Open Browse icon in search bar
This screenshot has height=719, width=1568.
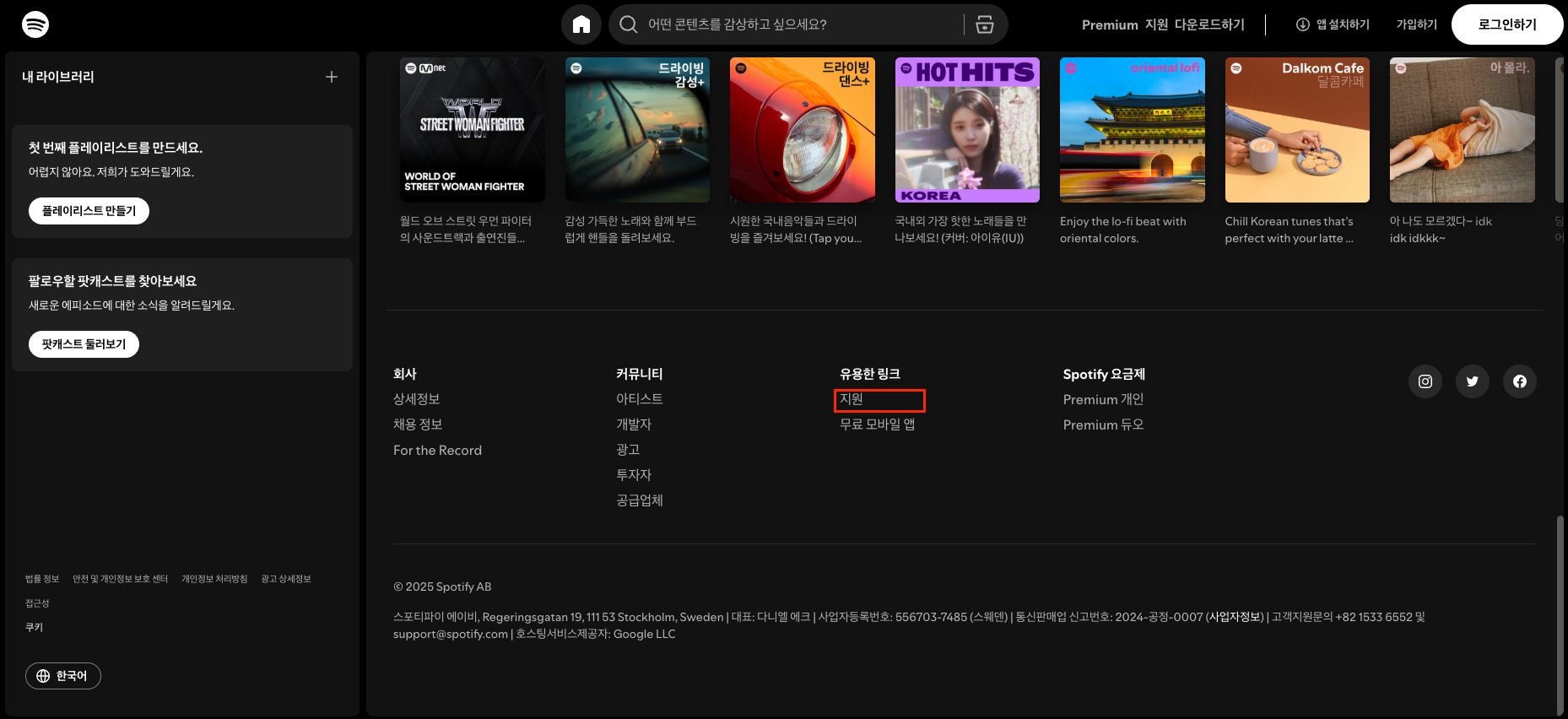(985, 24)
